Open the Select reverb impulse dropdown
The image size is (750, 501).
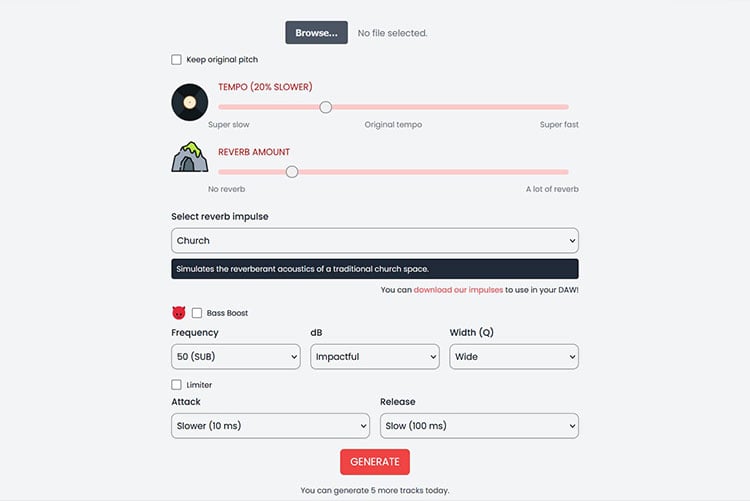(374, 241)
